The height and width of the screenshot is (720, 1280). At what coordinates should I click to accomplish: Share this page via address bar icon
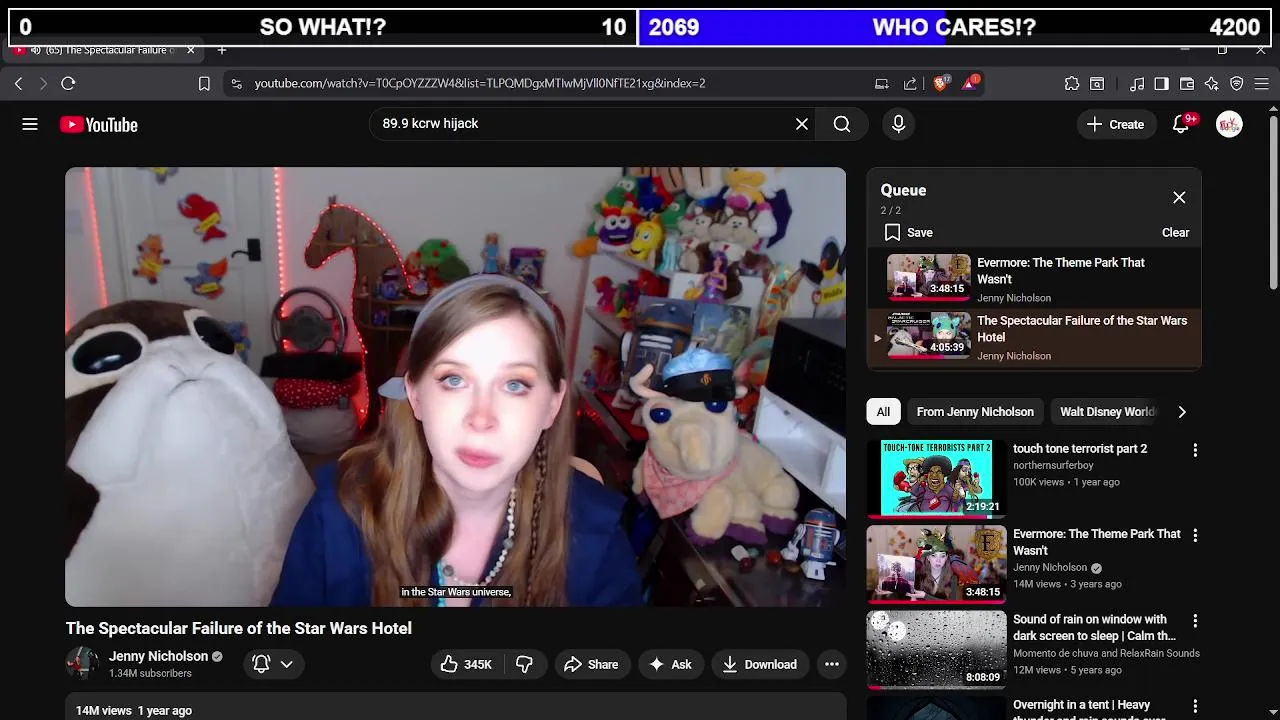tap(910, 84)
